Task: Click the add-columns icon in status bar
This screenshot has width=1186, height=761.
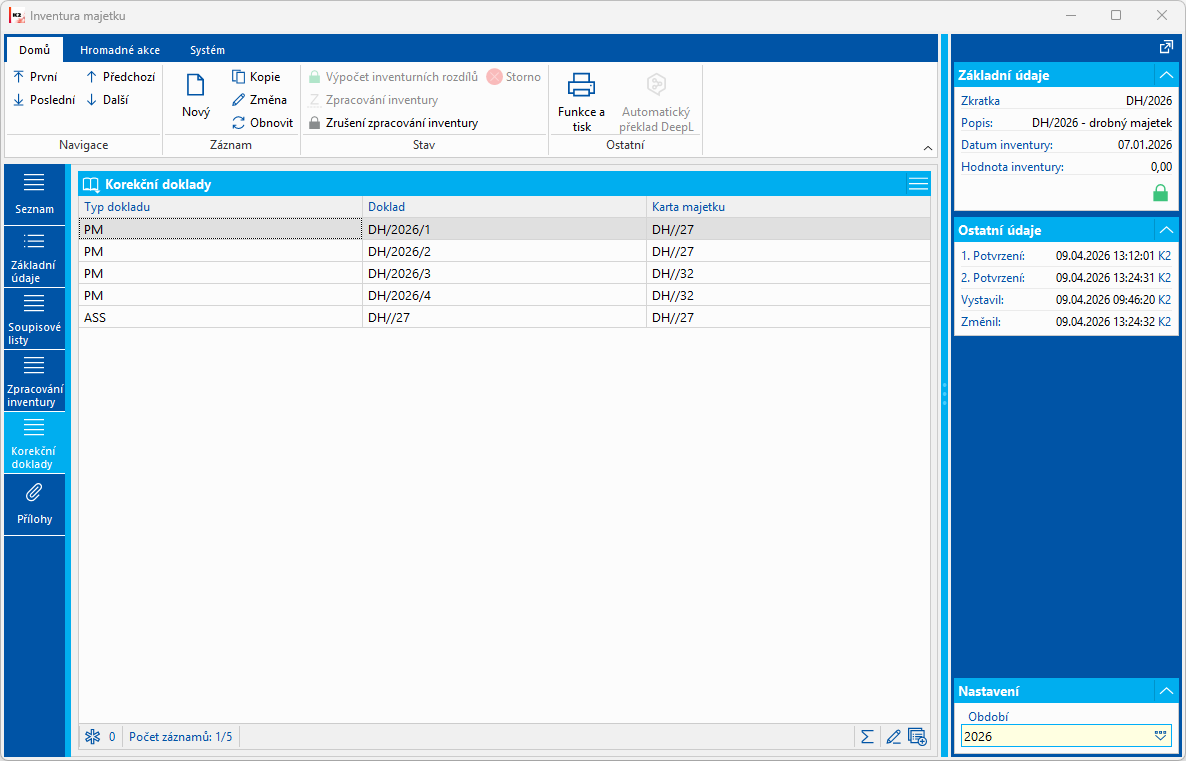Action: 917,736
